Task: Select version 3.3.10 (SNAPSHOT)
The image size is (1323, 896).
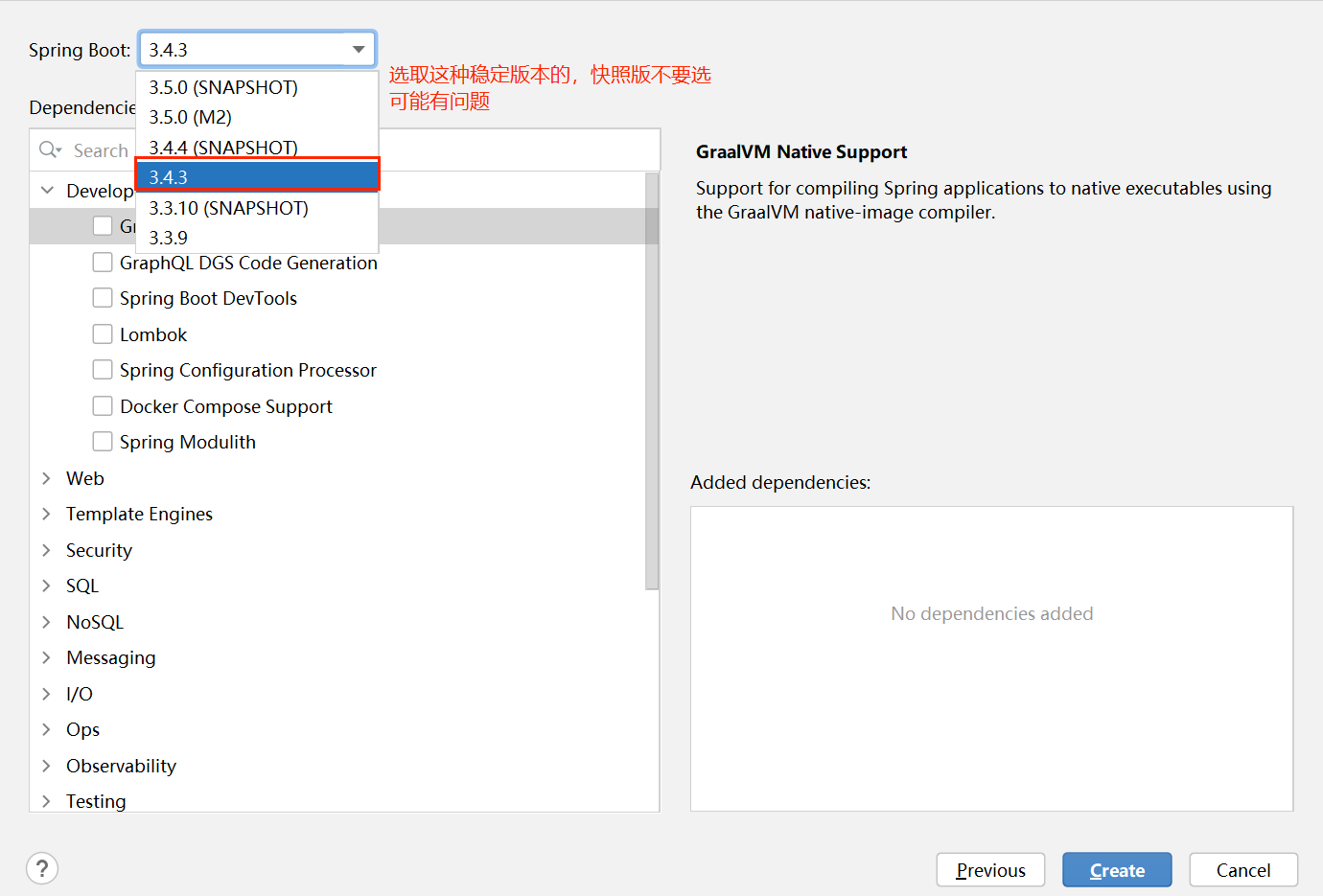Action: click(x=257, y=208)
